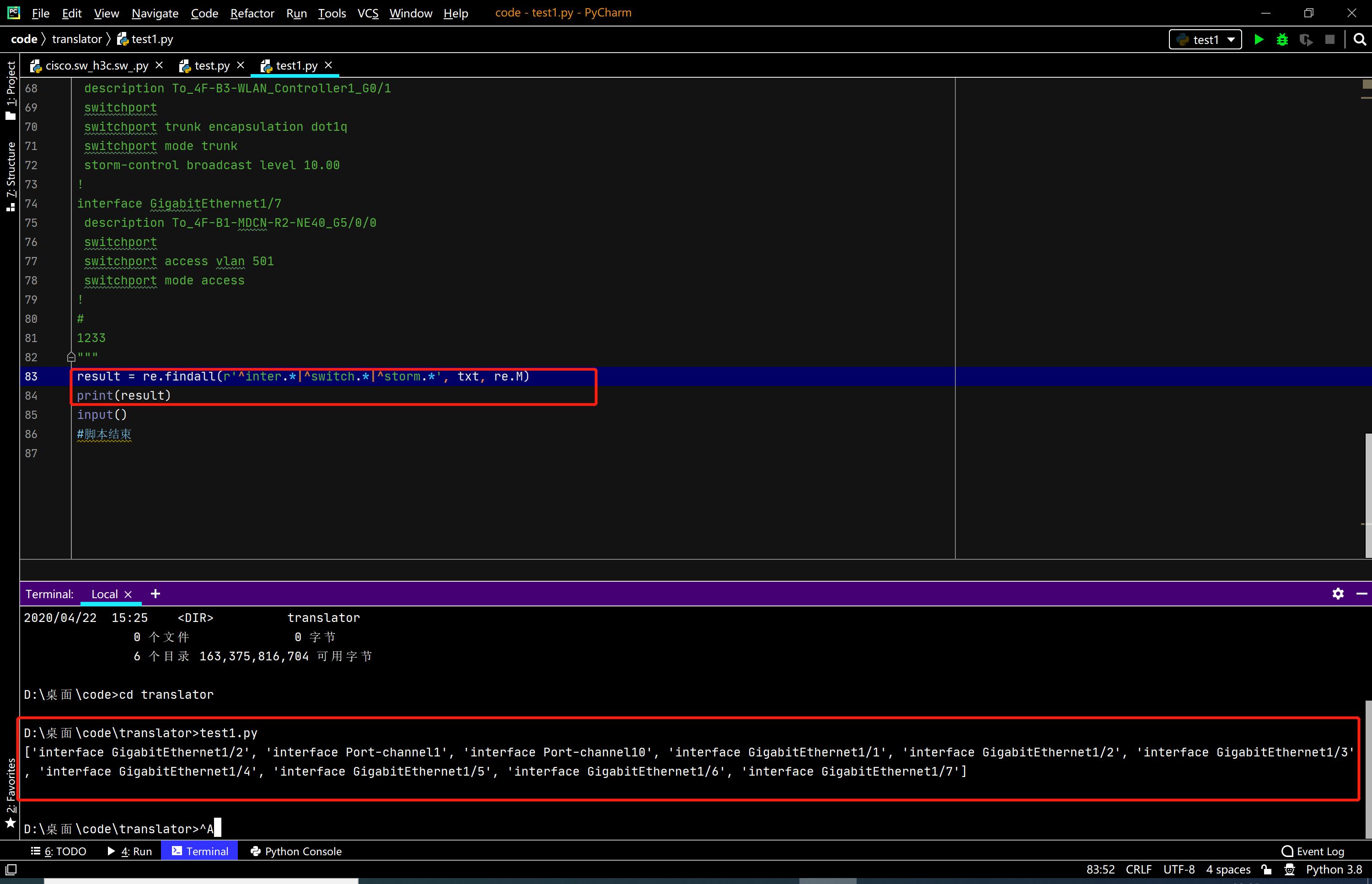This screenshot has height=884, width=1372.
Task: Open the Edit menu
Action: pyautogui.click(x=71, y=13)
